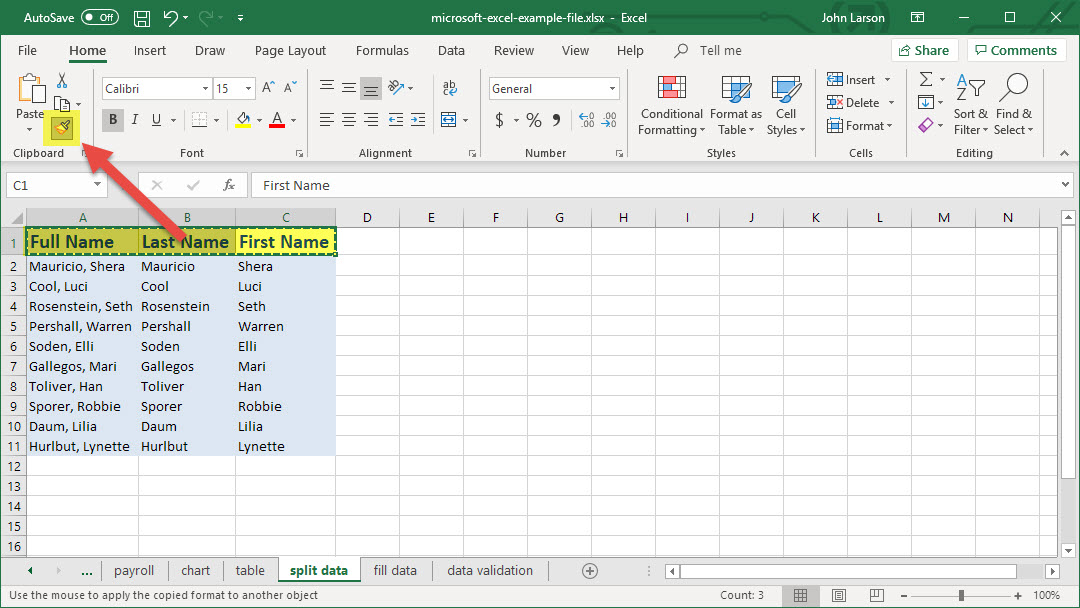The width and height of the screenshot is (1080, 608).
Task: Click the Sort & Filter icon
Action: pyautogui.click(x=970, y=89)
